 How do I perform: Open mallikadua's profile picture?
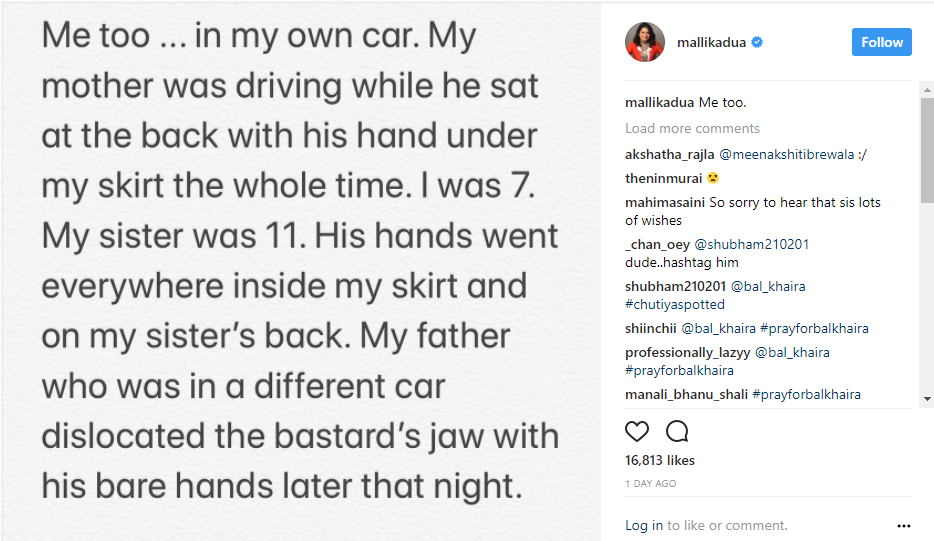tap(645, 42)
